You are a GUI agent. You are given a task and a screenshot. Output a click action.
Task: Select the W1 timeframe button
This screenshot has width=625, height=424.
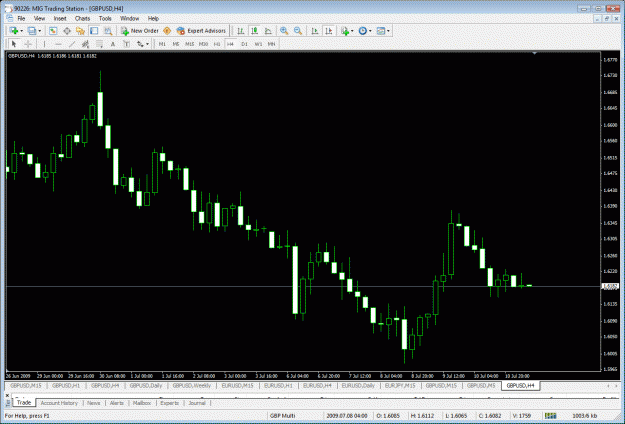pos(258,44)
